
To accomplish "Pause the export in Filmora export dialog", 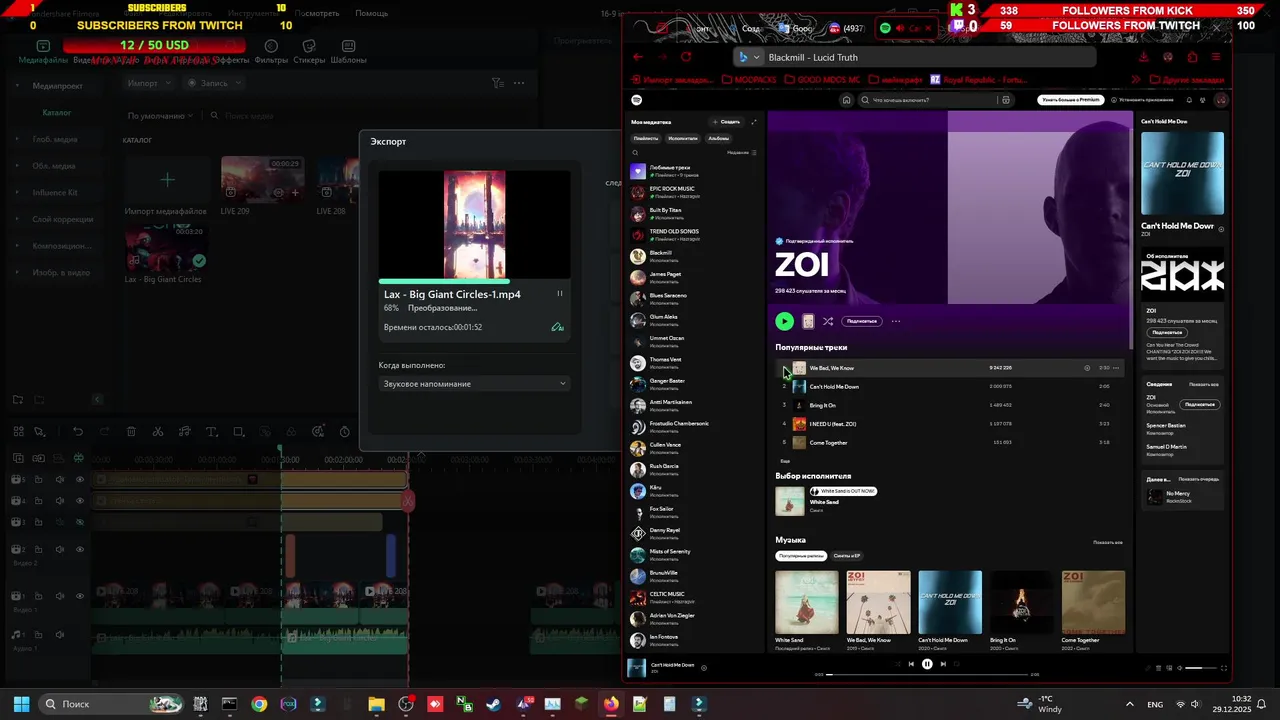I will pos(559,294).
